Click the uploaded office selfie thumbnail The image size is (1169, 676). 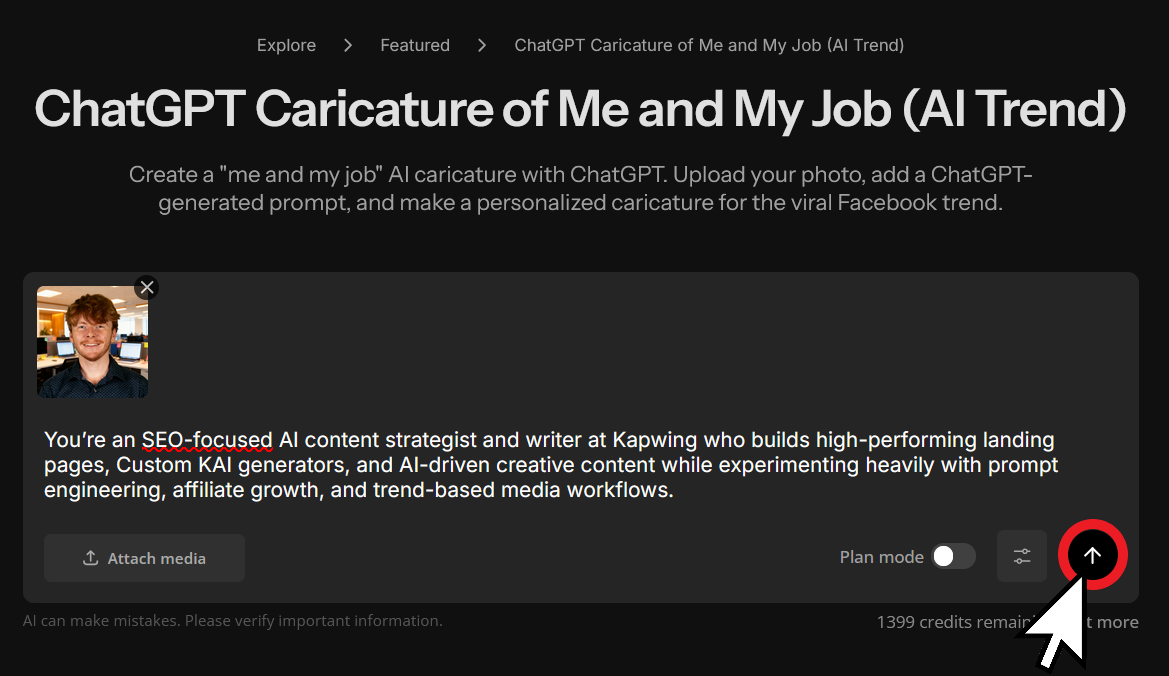[92, 342]
